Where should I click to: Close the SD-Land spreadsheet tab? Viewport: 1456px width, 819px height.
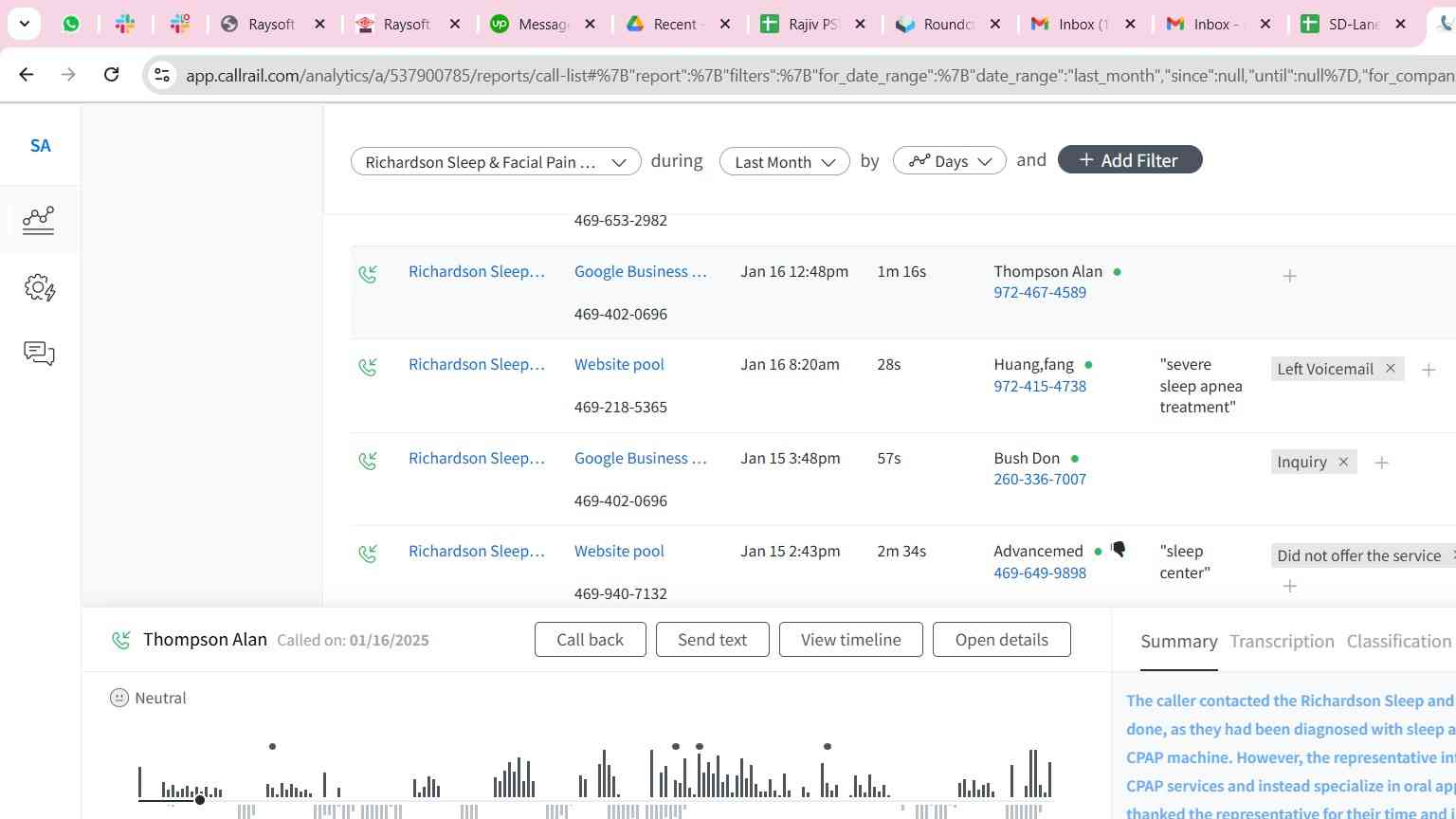pos(1400,24)
